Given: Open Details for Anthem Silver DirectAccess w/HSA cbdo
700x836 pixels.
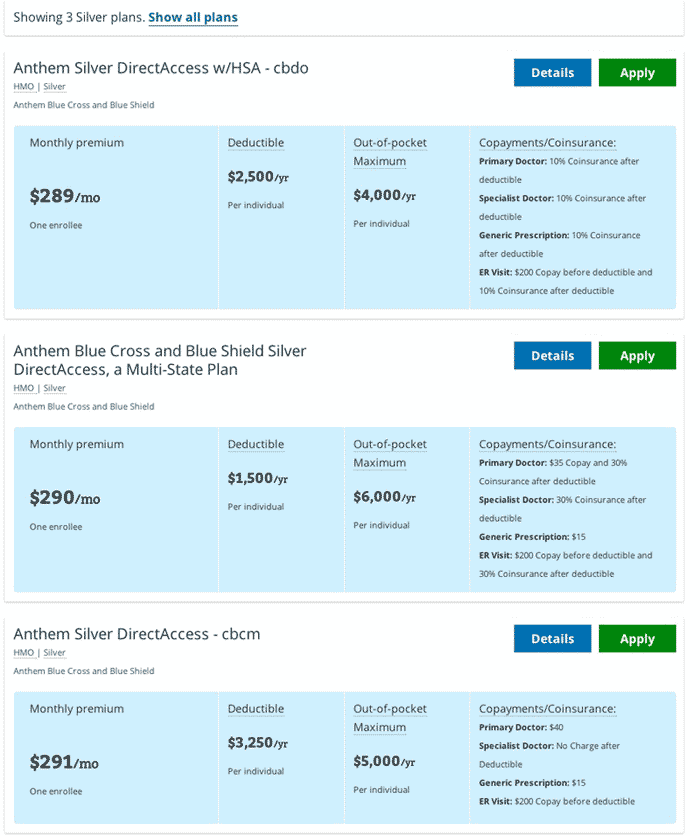Looking at the screenshot, I should click(x=552, y=73).
